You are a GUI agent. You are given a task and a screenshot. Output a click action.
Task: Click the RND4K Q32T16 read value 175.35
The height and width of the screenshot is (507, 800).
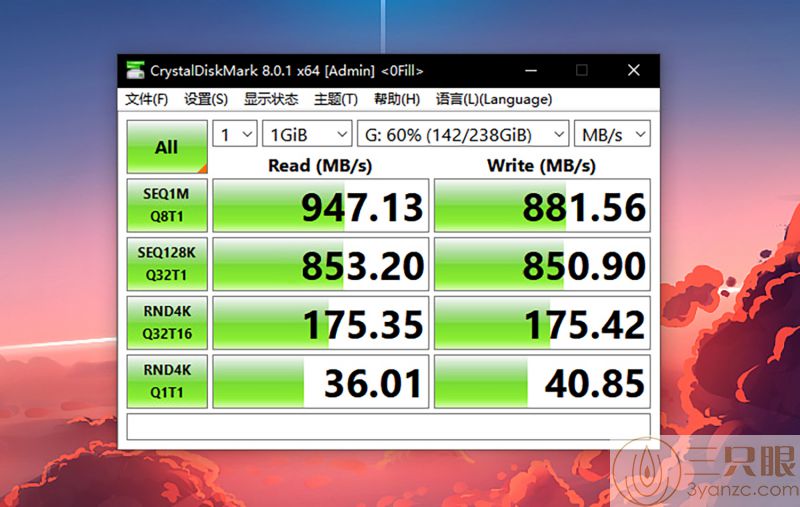(320, 323)
